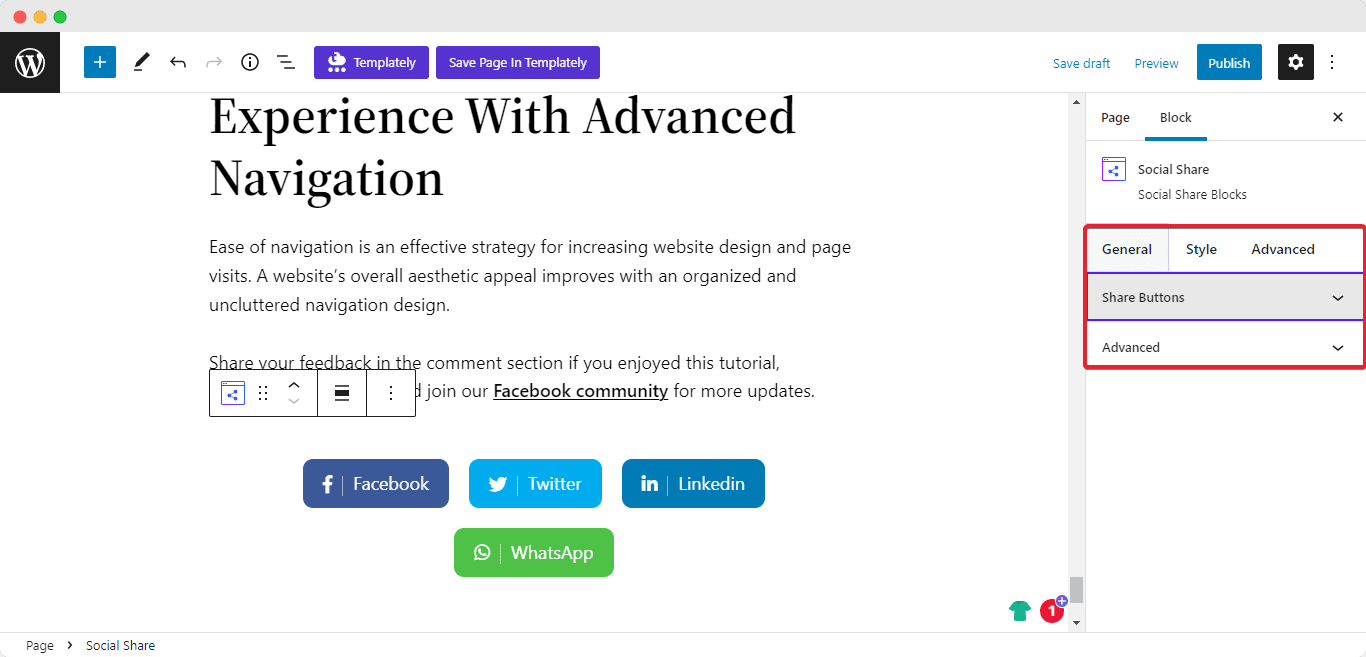1366x657 pixels.
Task: Open block toolbar more options
Action: [391, 393]
